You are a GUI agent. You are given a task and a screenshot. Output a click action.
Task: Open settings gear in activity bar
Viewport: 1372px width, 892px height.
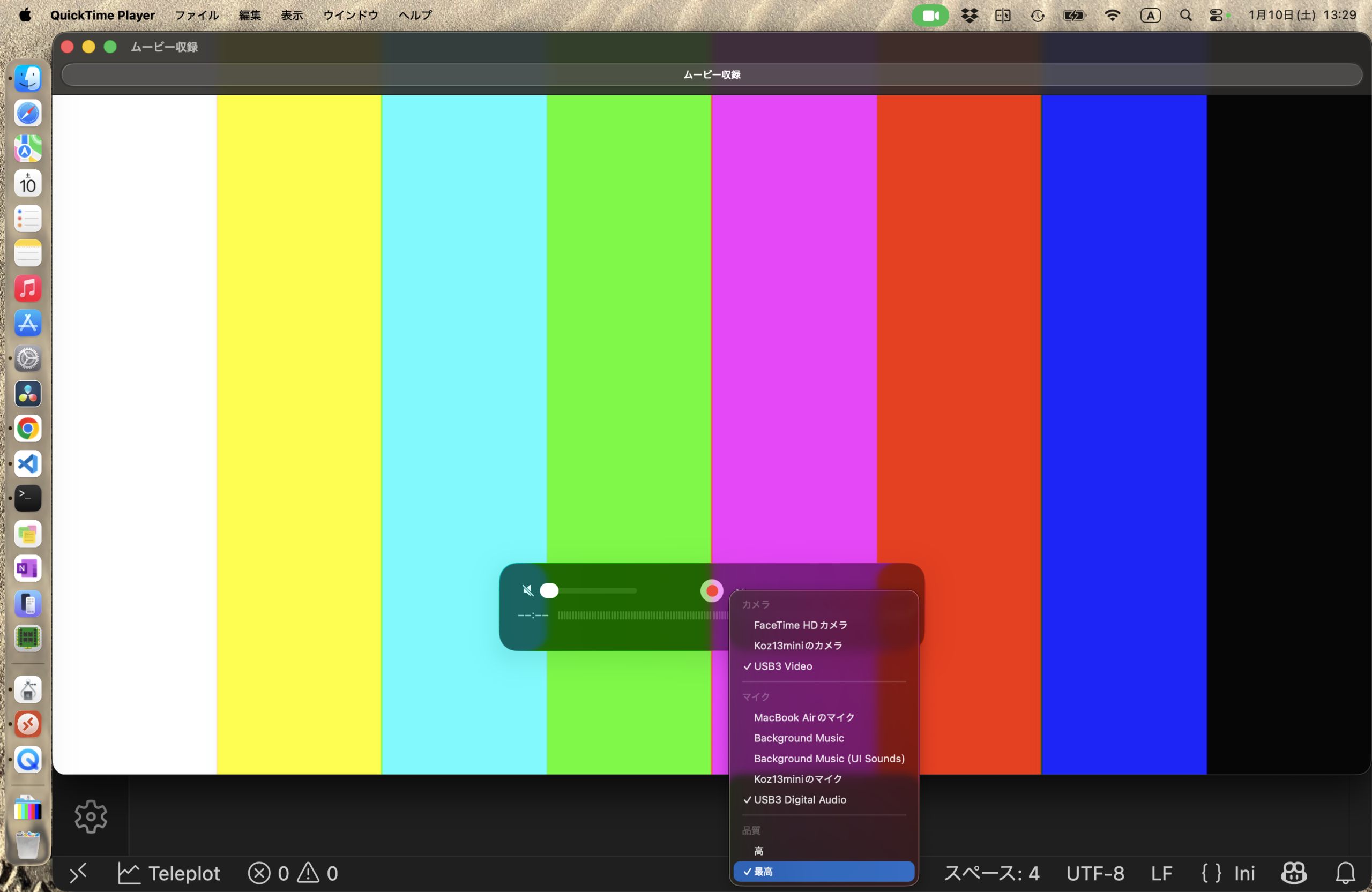click(91, 816)
